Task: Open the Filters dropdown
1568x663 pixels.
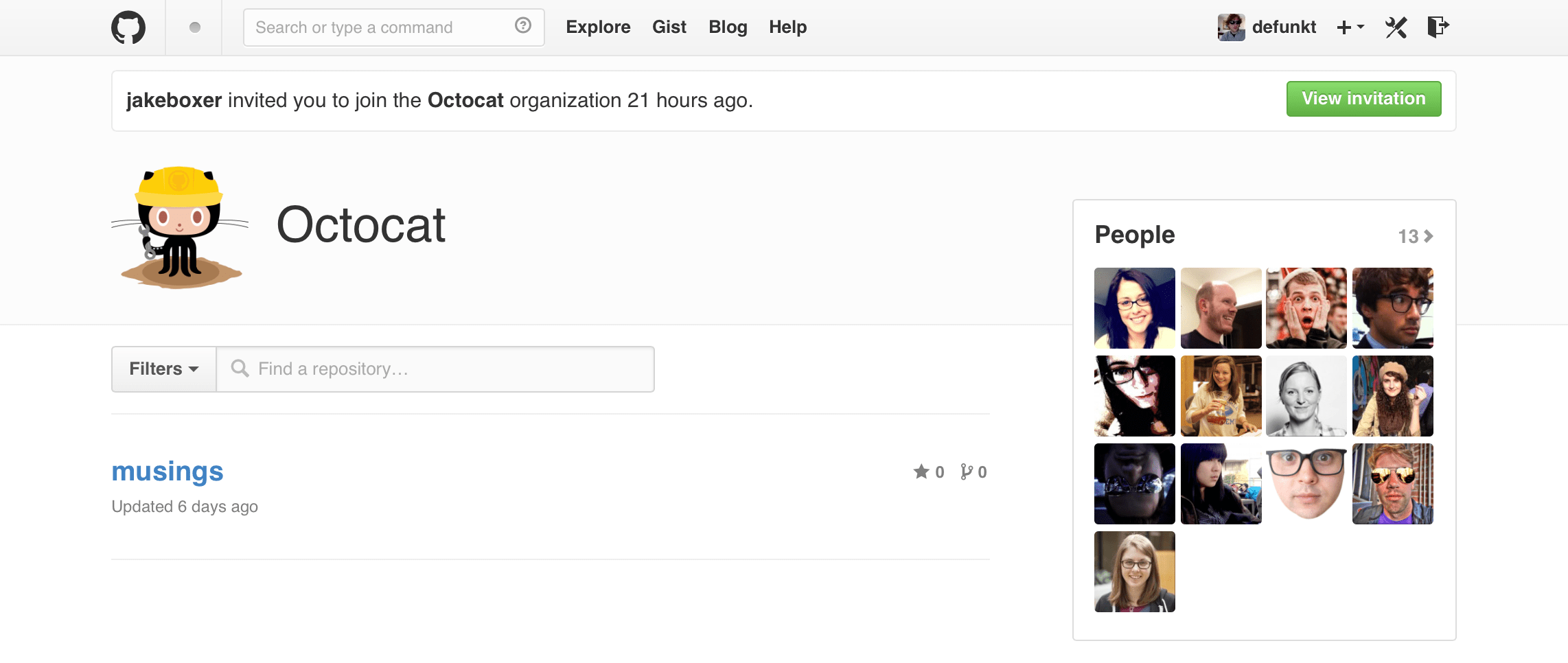Action: pyautogui.click(x=164, y=369)
